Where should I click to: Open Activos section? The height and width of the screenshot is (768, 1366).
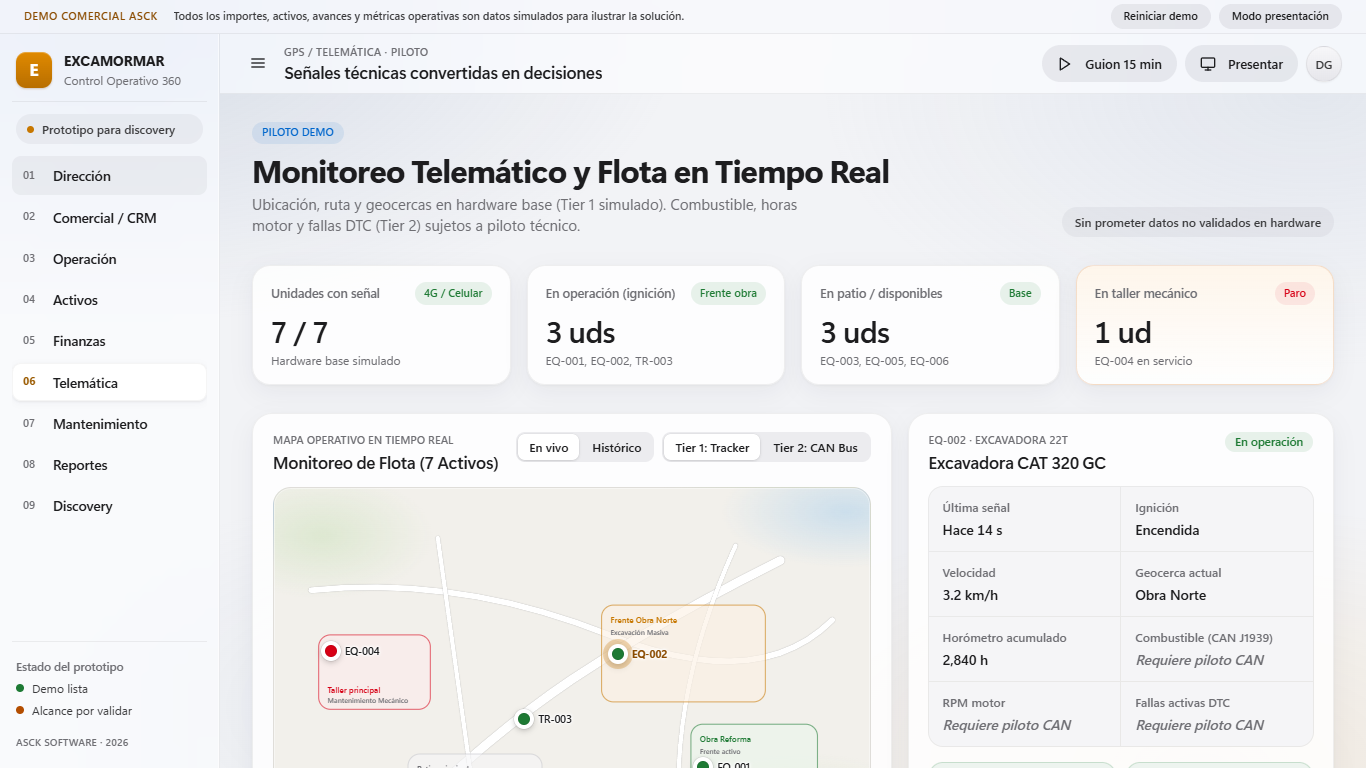(x=110, y=300)
